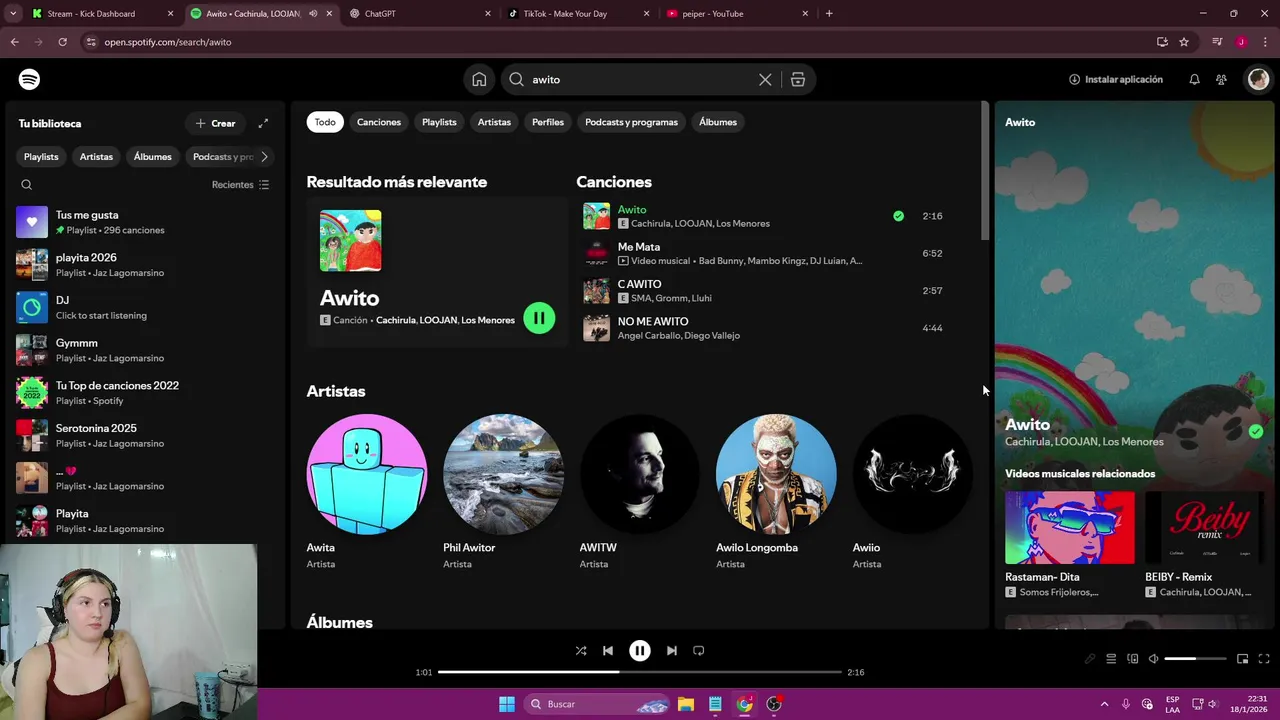Open the miniplayer icon
This screenshot has height=720, width=1280.
(1243, 659)
